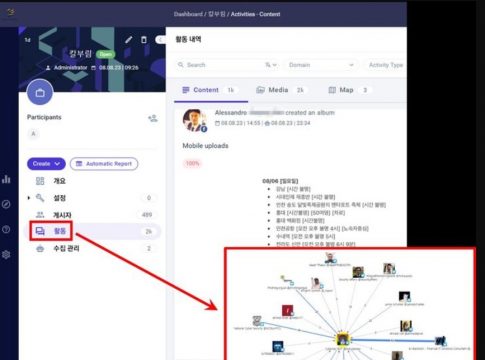The height and width of the screenshot is (360, 485).
Task: Open the compass icon in the left sidebar
Action: (x=6, y=204)
